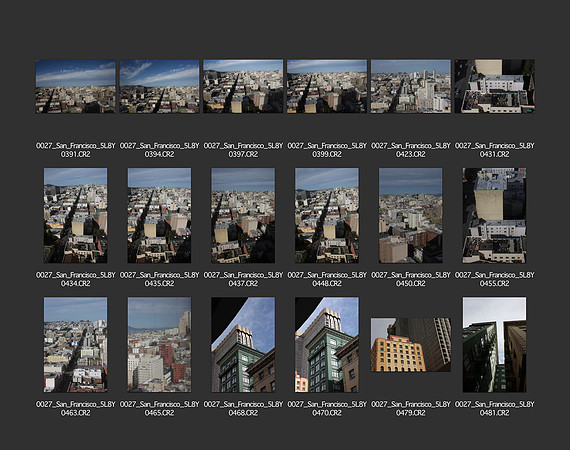The height and width of the screenshot is (450, 570).
Task: Click the file name ending 0470.CR2
Action: pos(327,409)
